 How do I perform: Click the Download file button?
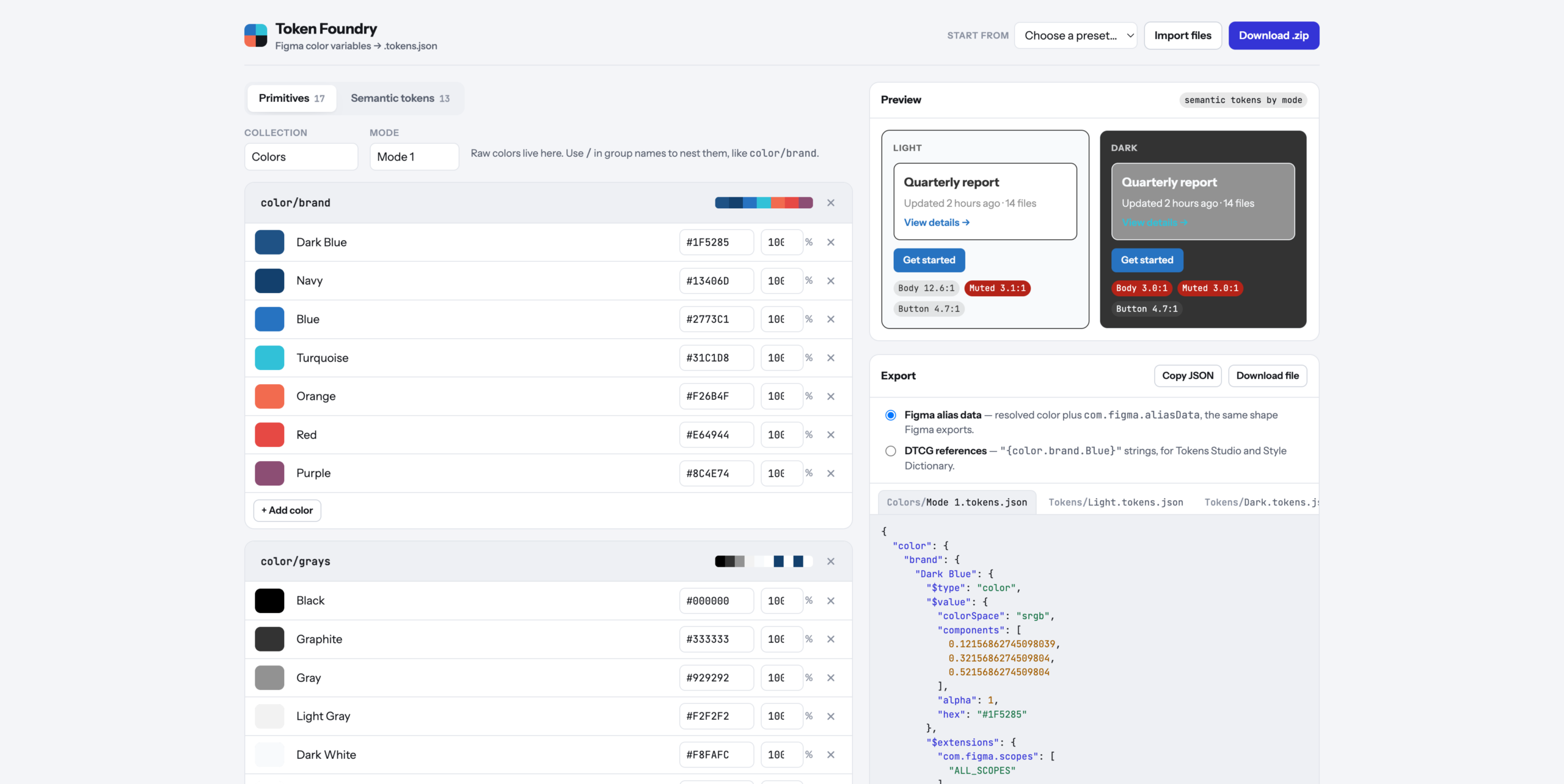(x=1267, y=376)
